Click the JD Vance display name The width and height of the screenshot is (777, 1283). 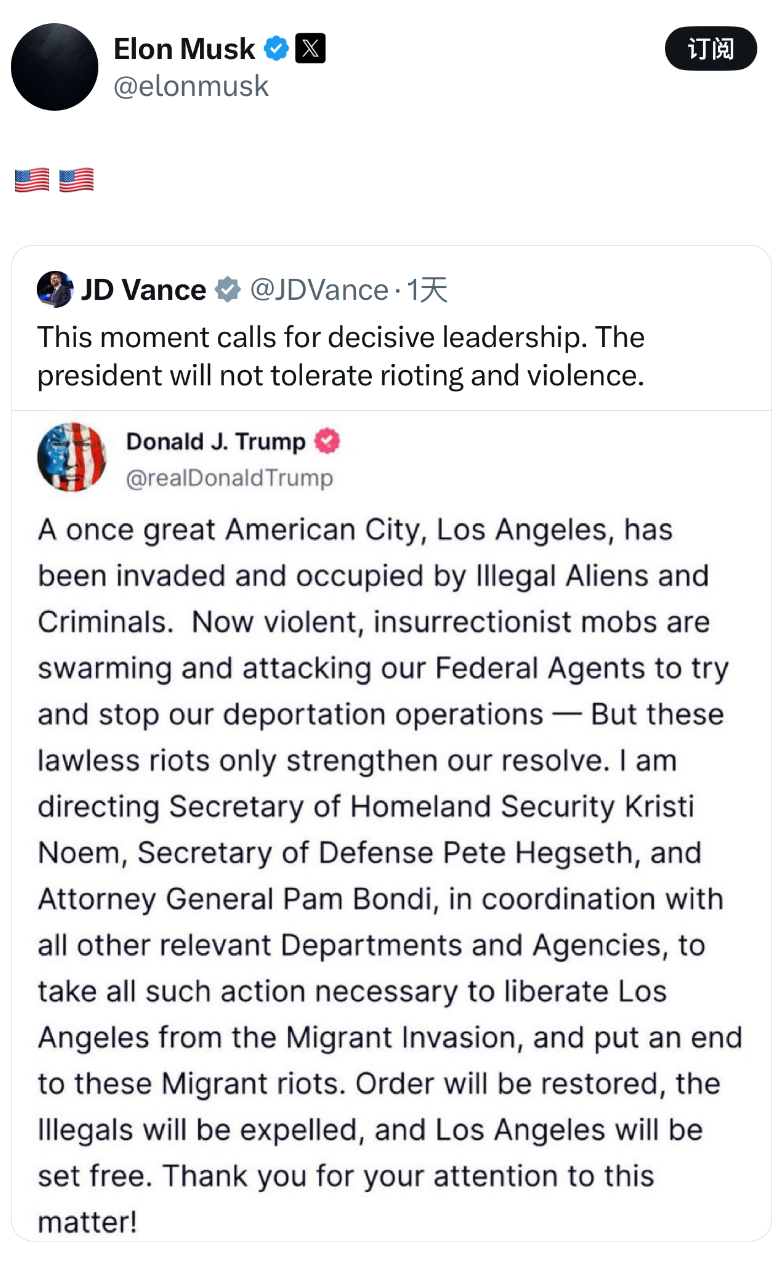pos(143,290)
